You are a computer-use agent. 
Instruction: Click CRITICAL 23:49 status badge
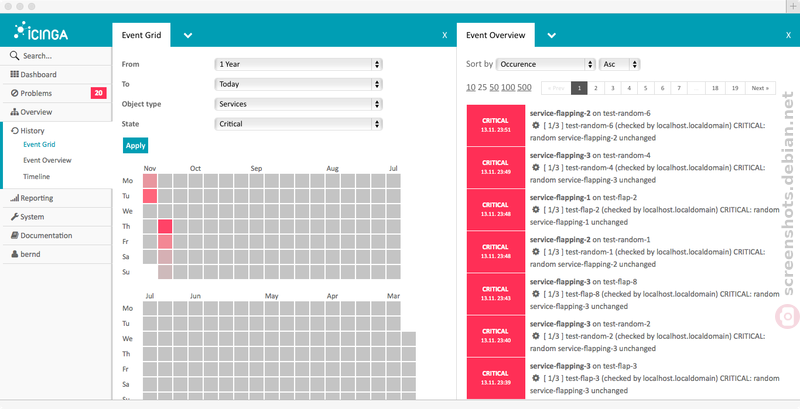[495, 167]
